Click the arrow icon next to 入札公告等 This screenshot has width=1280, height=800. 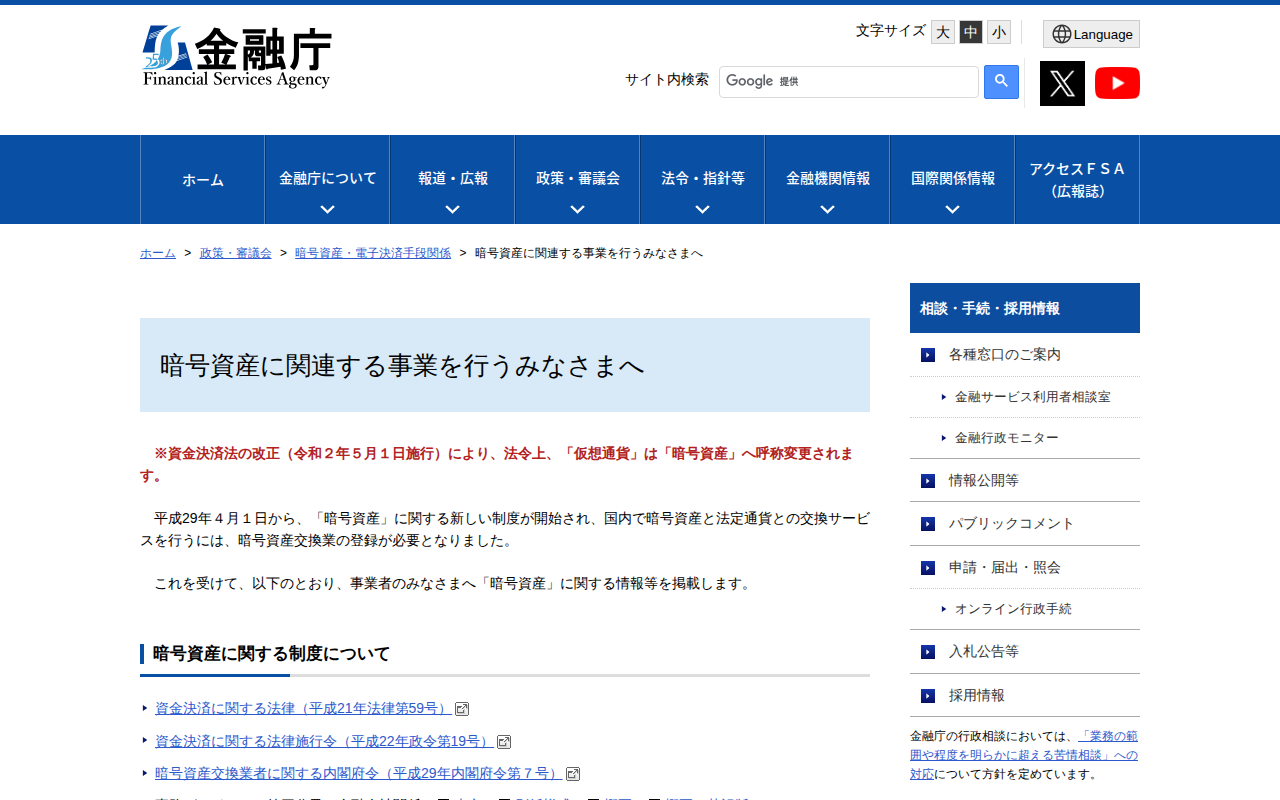click(925, 651)
